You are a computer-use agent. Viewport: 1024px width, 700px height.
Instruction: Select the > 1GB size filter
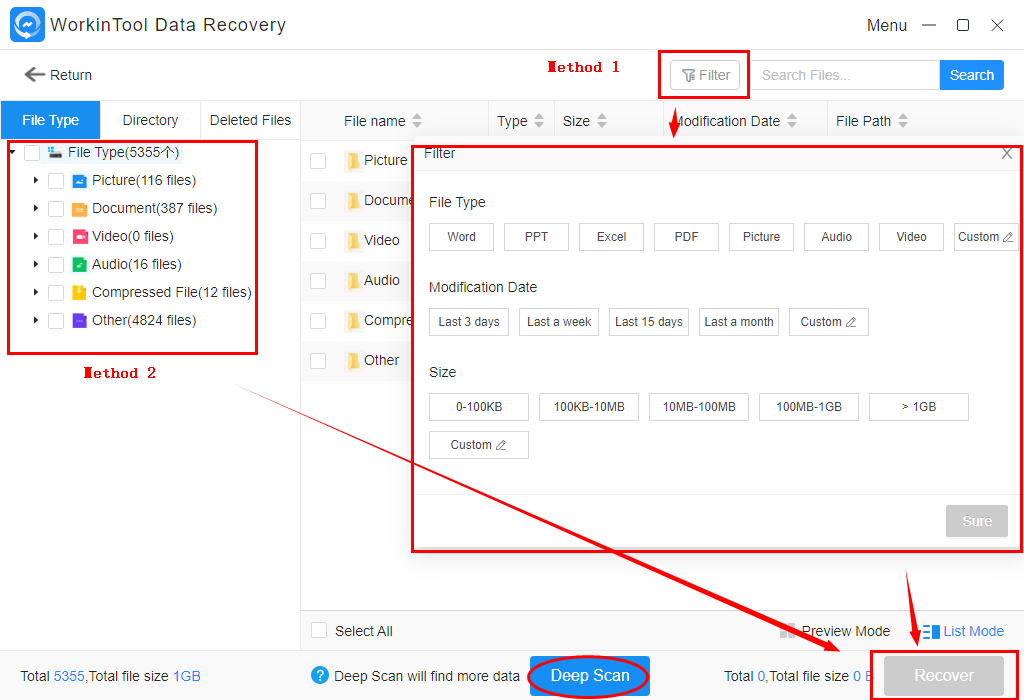(x=919, y=407)
